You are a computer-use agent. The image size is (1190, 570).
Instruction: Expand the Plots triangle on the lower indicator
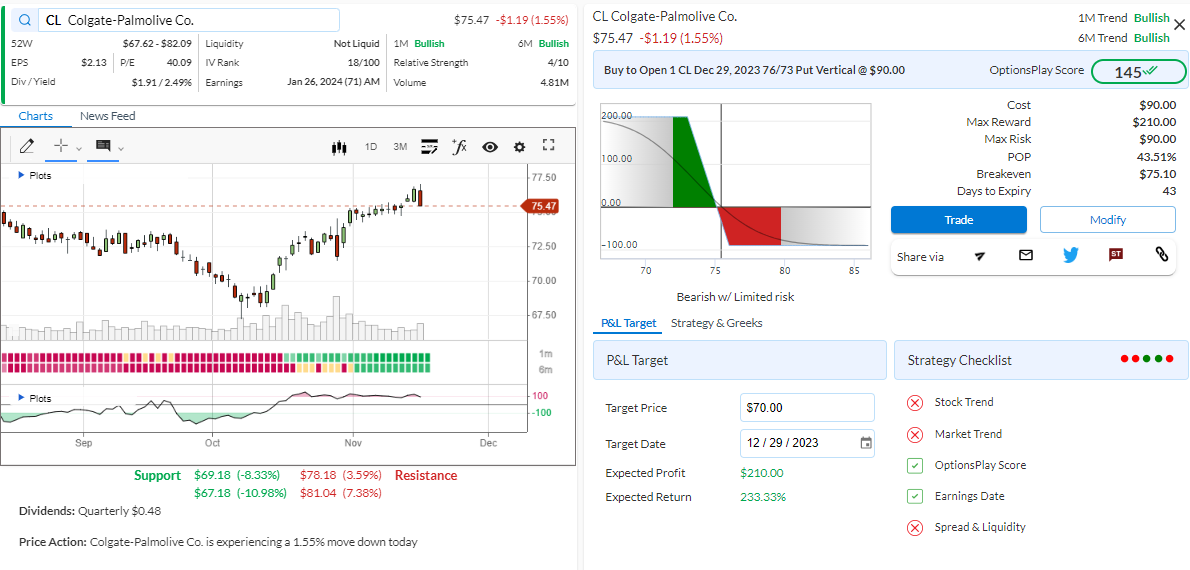[20, 398]
